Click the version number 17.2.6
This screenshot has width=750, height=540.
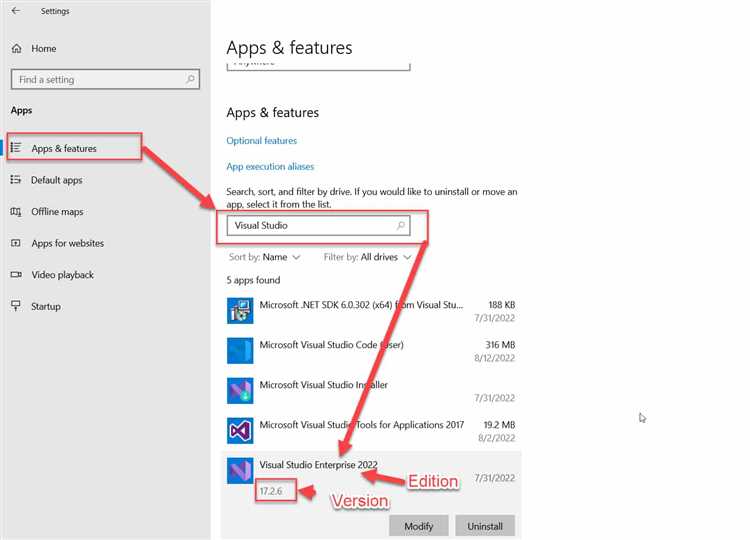pos(271,491)
